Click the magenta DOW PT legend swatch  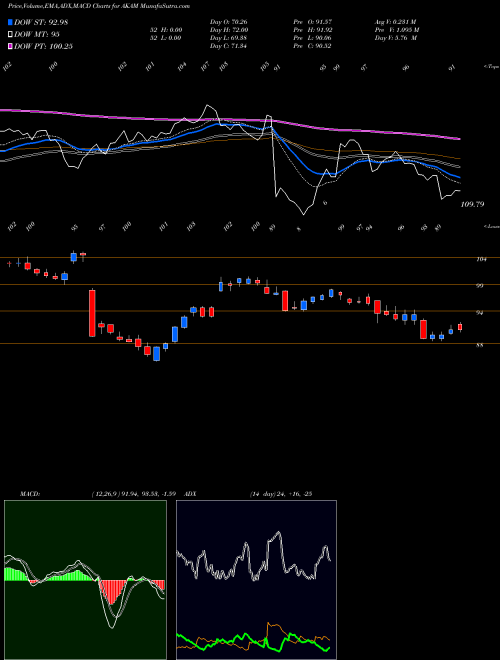[x=10, y=46]
